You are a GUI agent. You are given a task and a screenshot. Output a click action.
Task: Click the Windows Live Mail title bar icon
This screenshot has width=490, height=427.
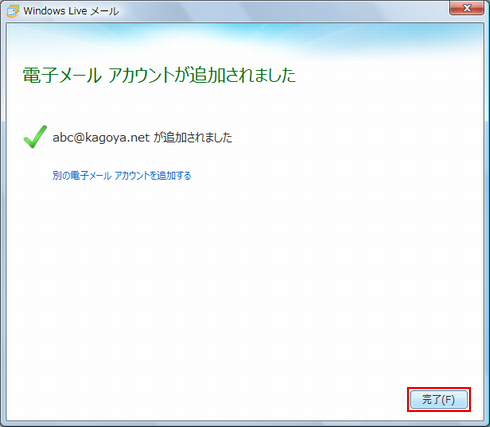pyautogui.click(x=13, y=11)
